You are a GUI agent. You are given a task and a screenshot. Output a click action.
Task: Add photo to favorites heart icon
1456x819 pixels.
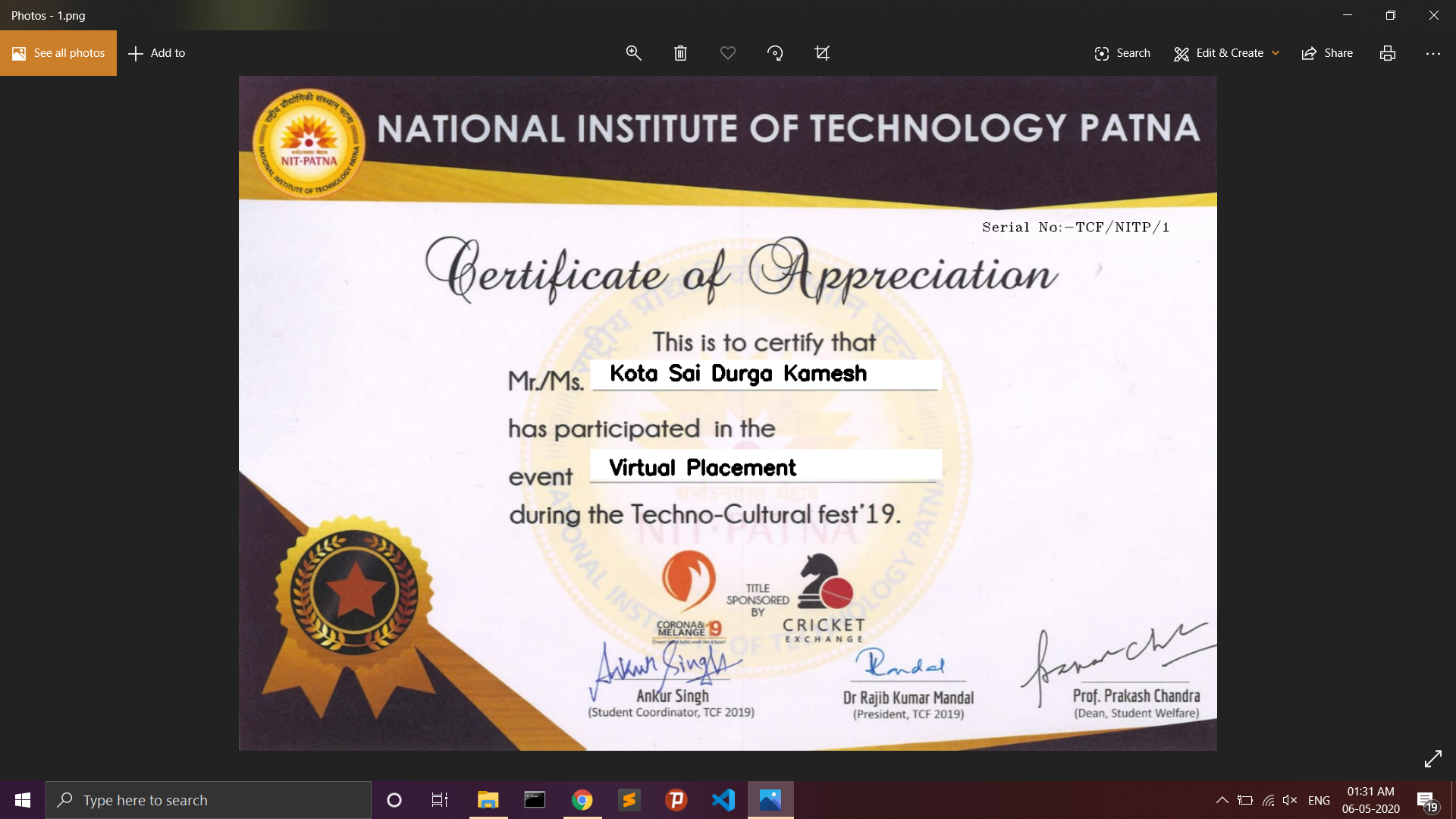click(727, 53)
